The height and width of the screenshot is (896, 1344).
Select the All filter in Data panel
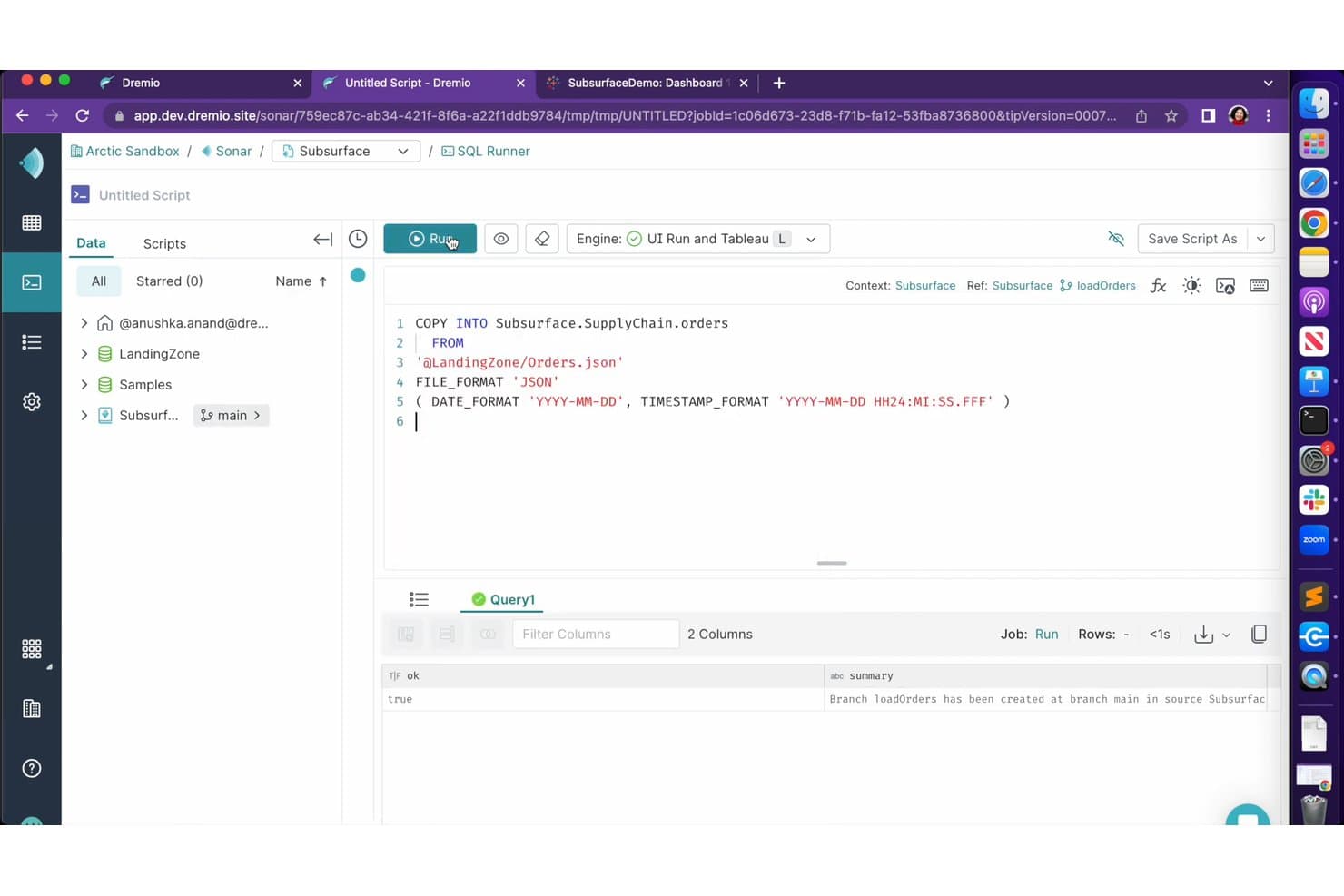99,281
